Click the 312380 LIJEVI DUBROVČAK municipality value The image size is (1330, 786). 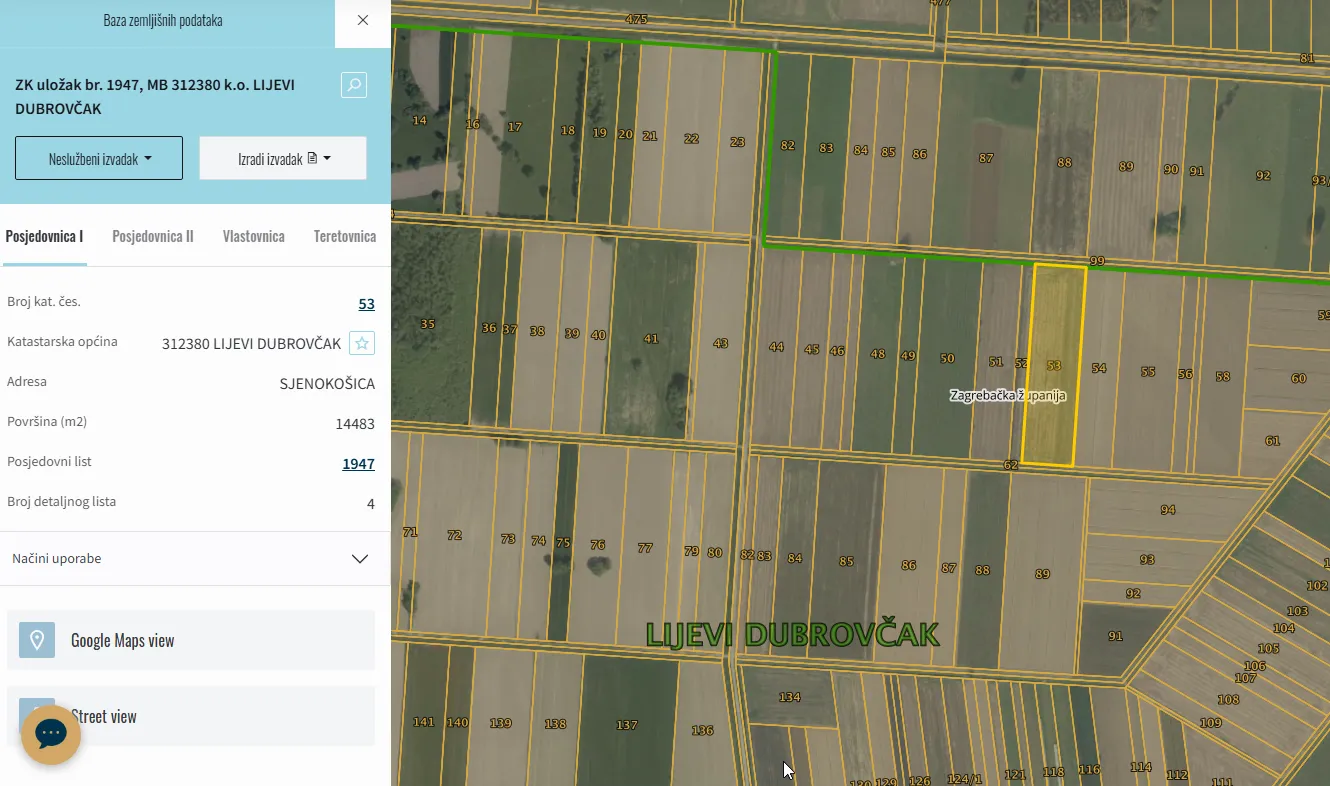point(251,344)
